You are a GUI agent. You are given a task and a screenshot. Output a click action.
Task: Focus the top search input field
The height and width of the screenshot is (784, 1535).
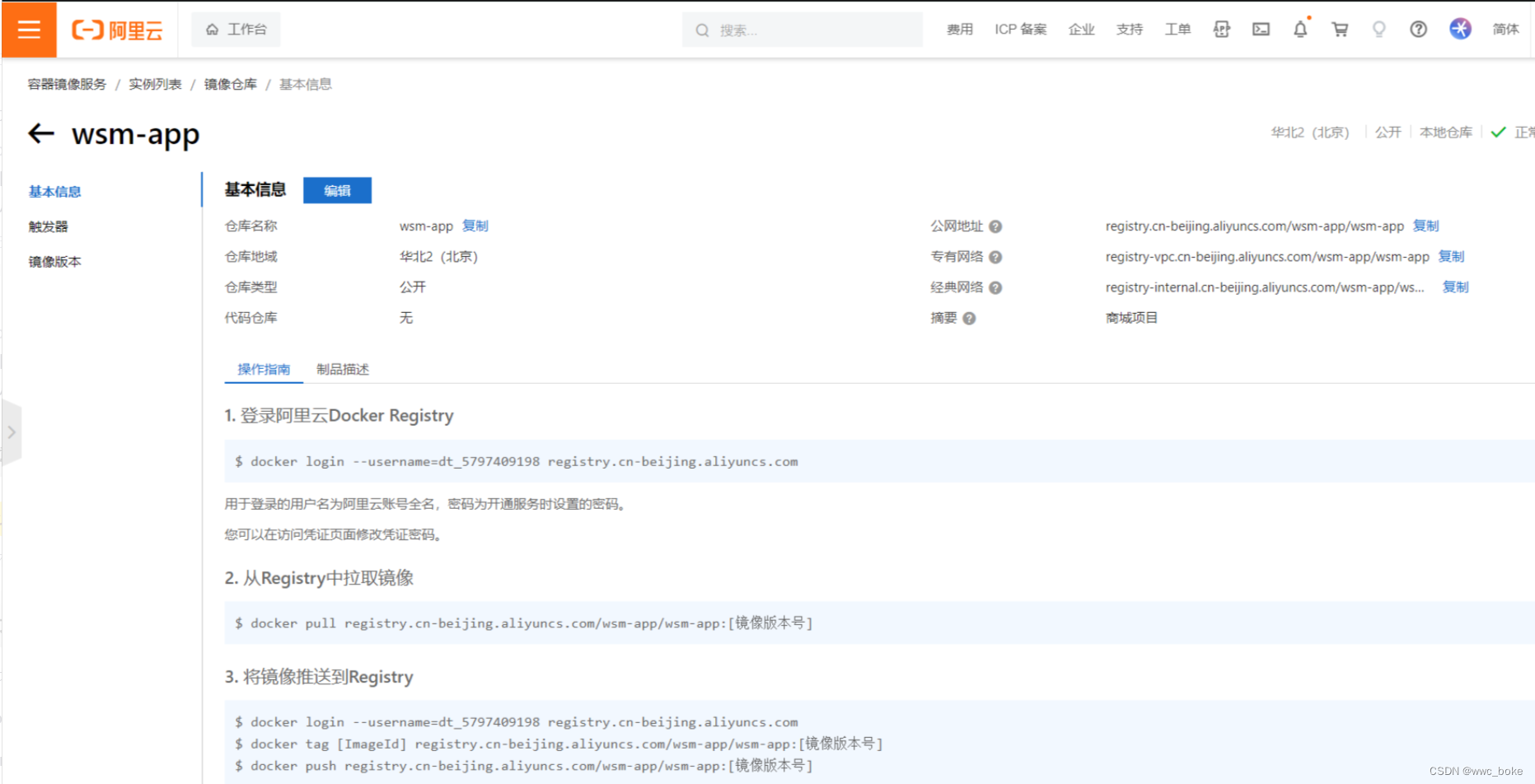(x=802, y=30)
